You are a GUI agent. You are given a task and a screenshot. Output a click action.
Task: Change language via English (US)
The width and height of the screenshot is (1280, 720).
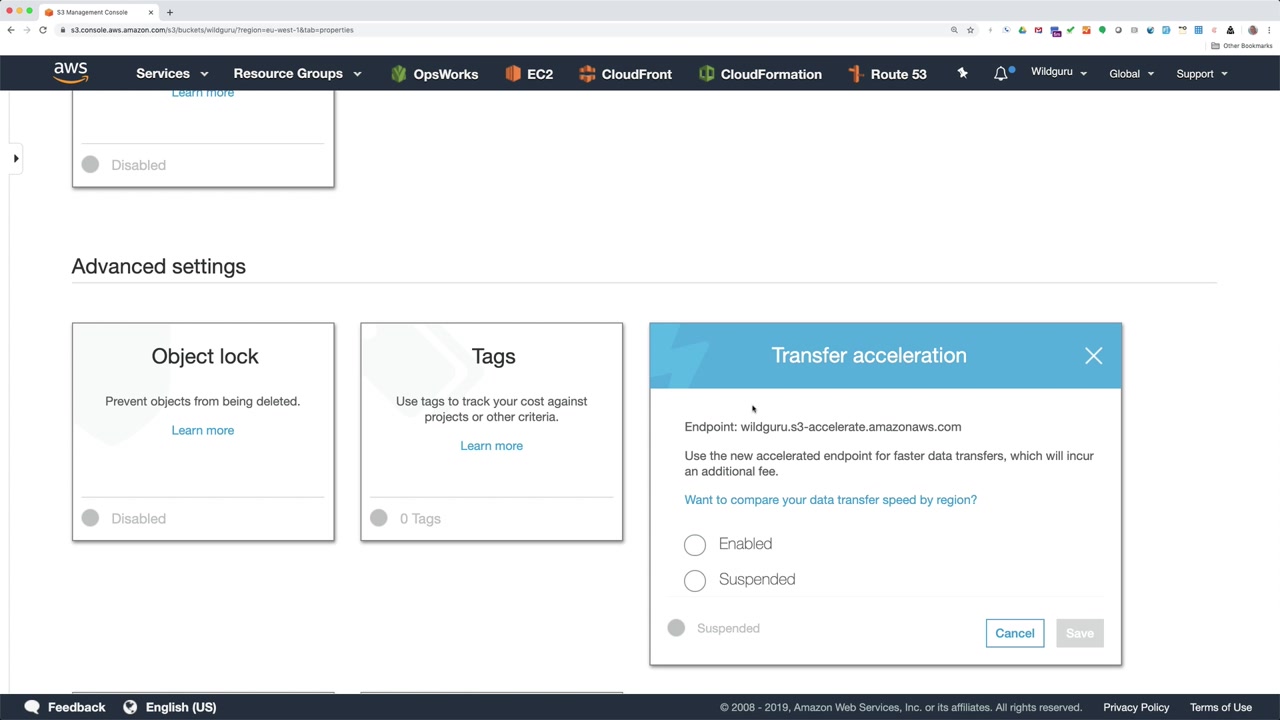[181, 707]
